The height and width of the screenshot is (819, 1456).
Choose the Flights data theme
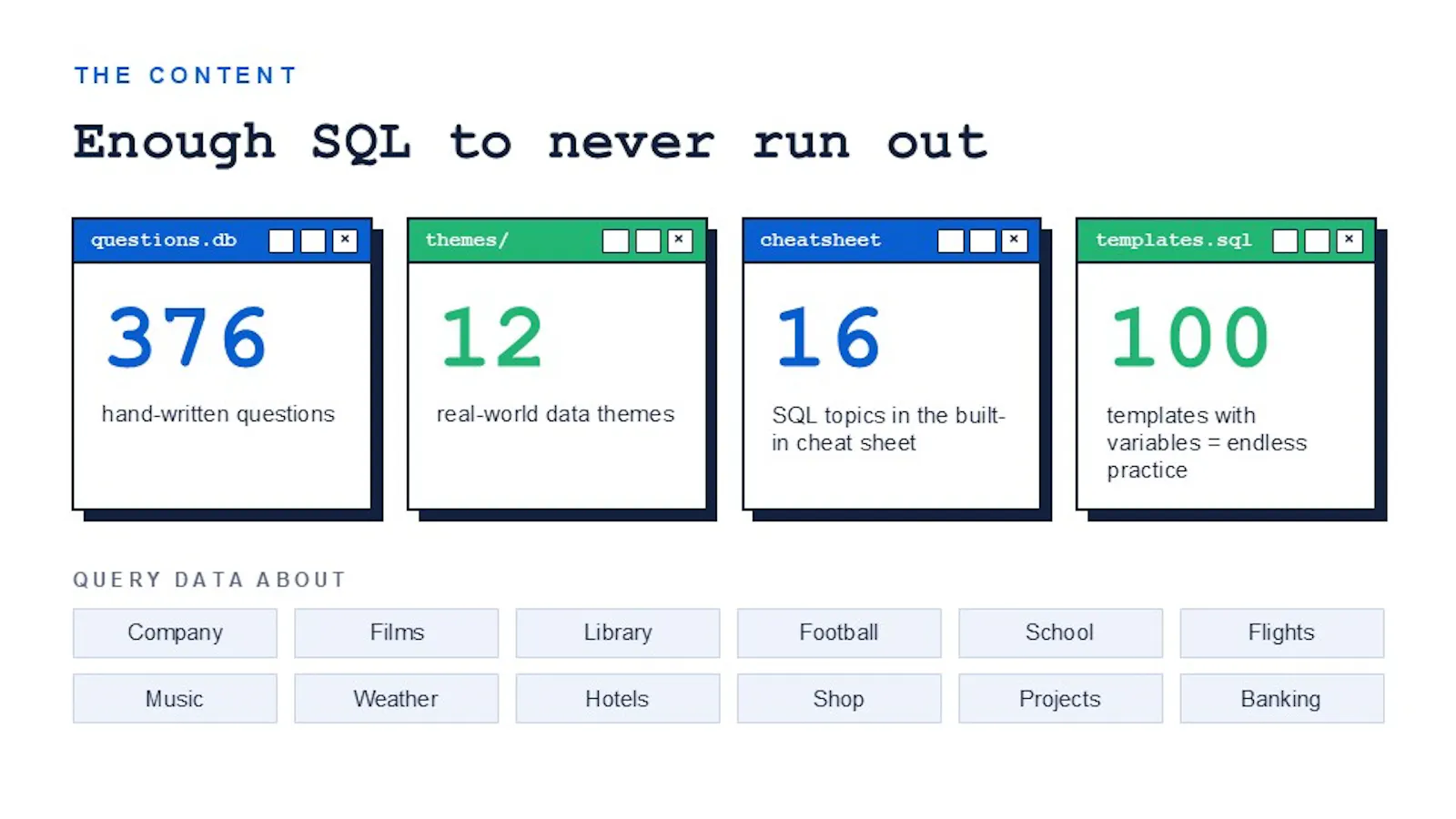(1282, 632)
